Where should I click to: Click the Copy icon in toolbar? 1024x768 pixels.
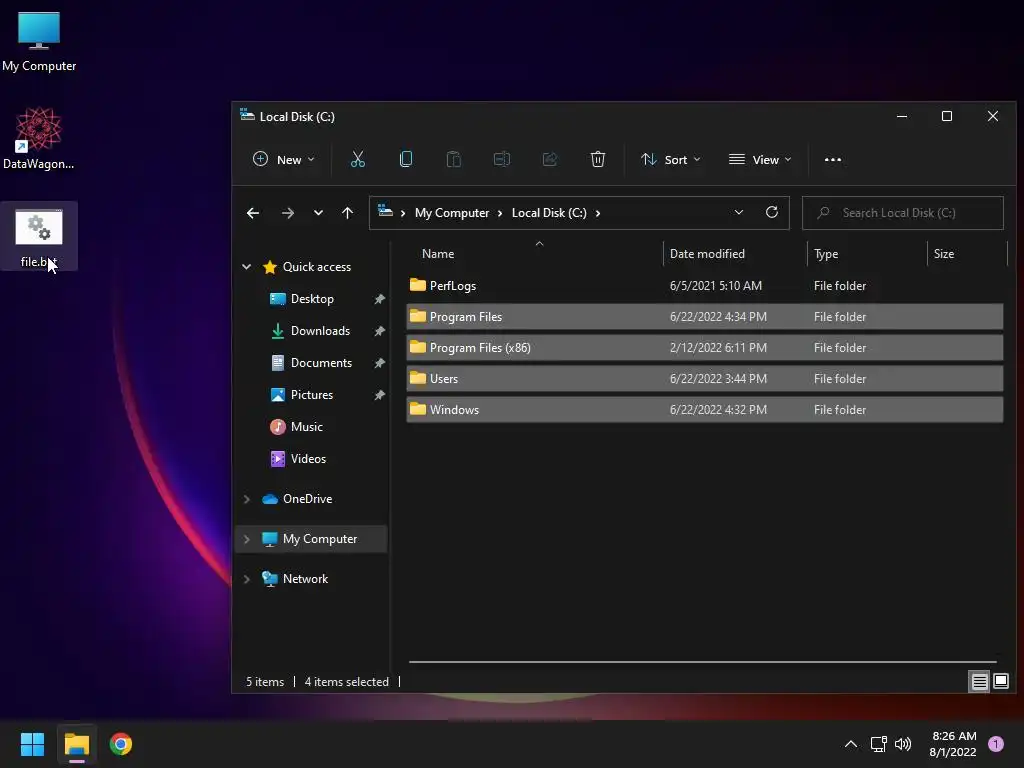[x=406, y=159]
